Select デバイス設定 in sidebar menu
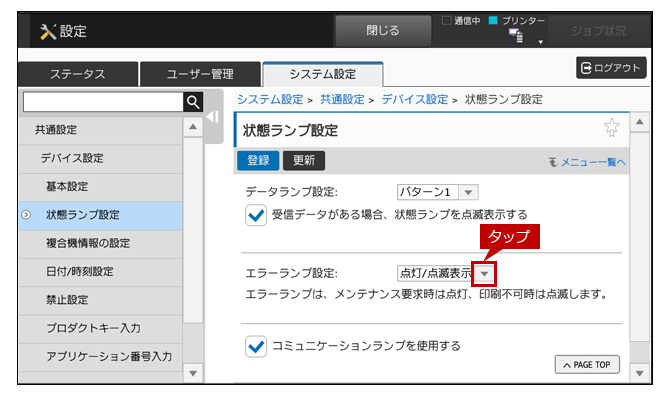The height and width of the screenshot is (396, 670). tap(100, 158)
